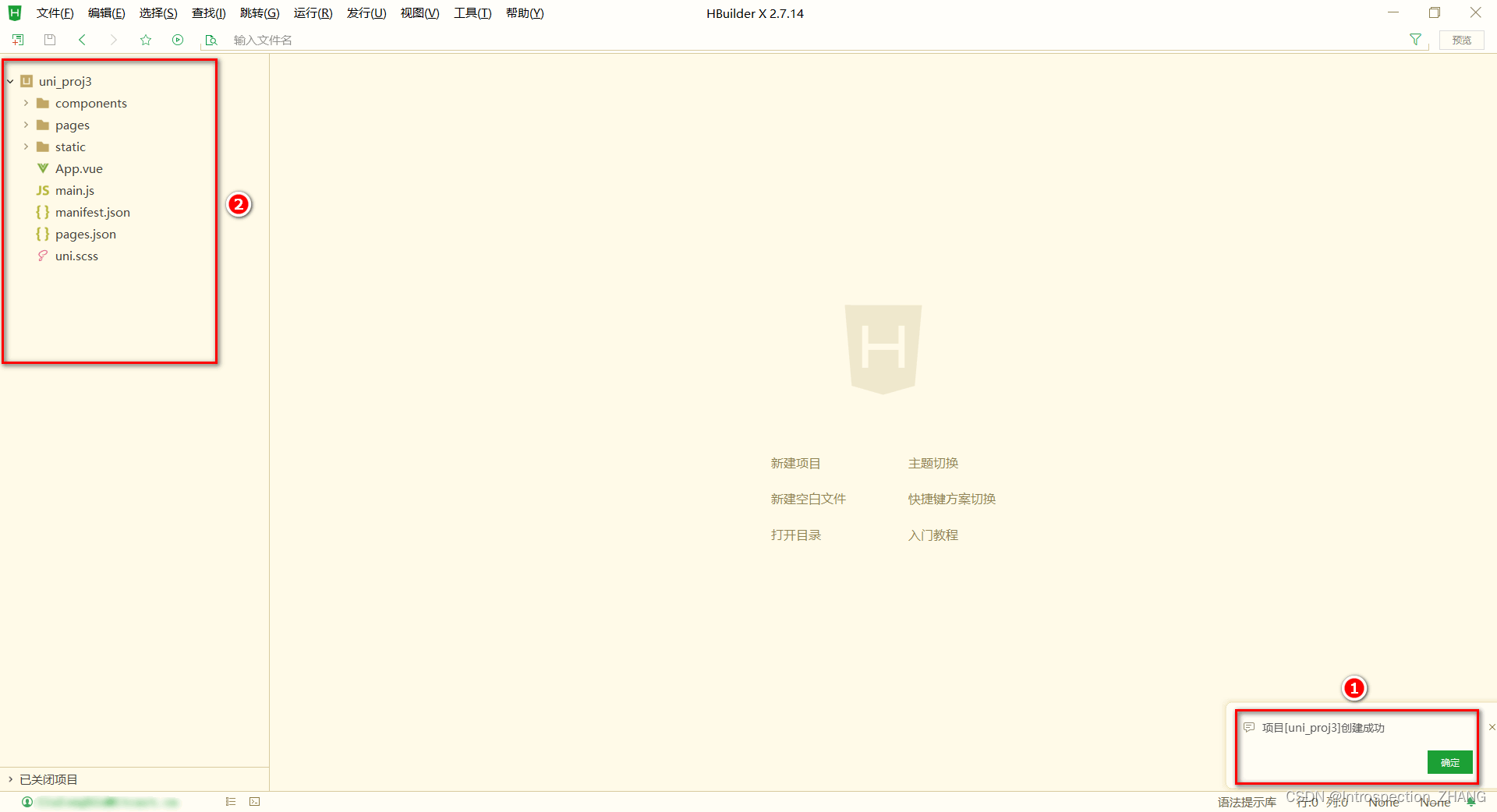Click the 主题切换 link
Viewport: 1497px width, 812px height.
(933, 463)
